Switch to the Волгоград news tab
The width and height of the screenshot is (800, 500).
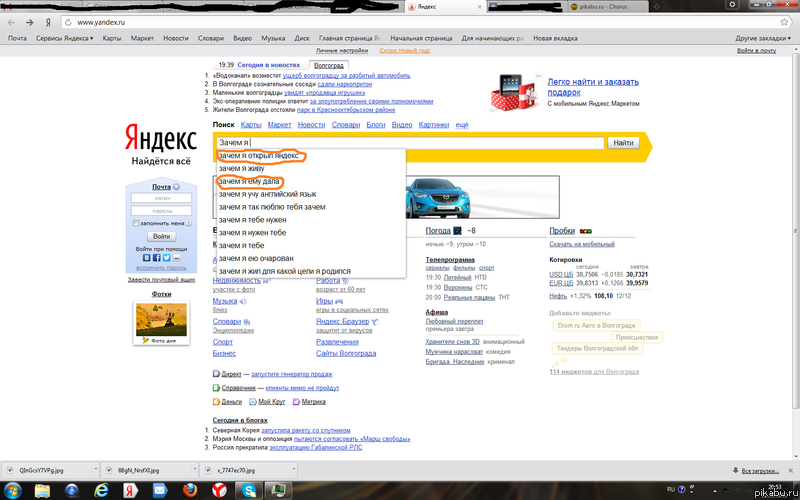click(x=329, y=65)
